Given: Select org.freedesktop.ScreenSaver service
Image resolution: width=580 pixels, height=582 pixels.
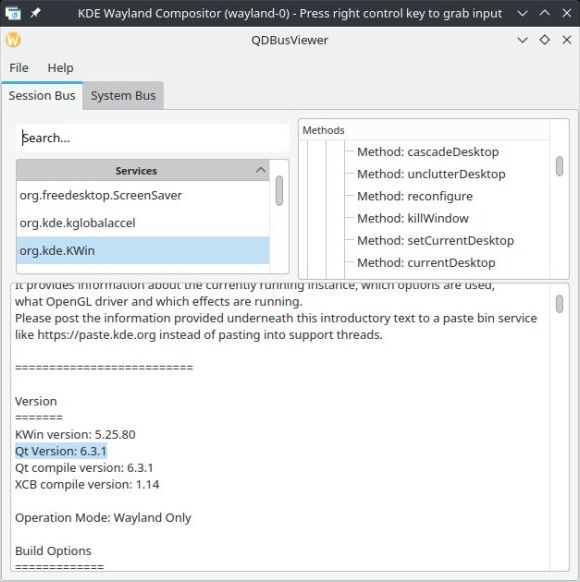Looking at the screenshot, I should 143,195.
